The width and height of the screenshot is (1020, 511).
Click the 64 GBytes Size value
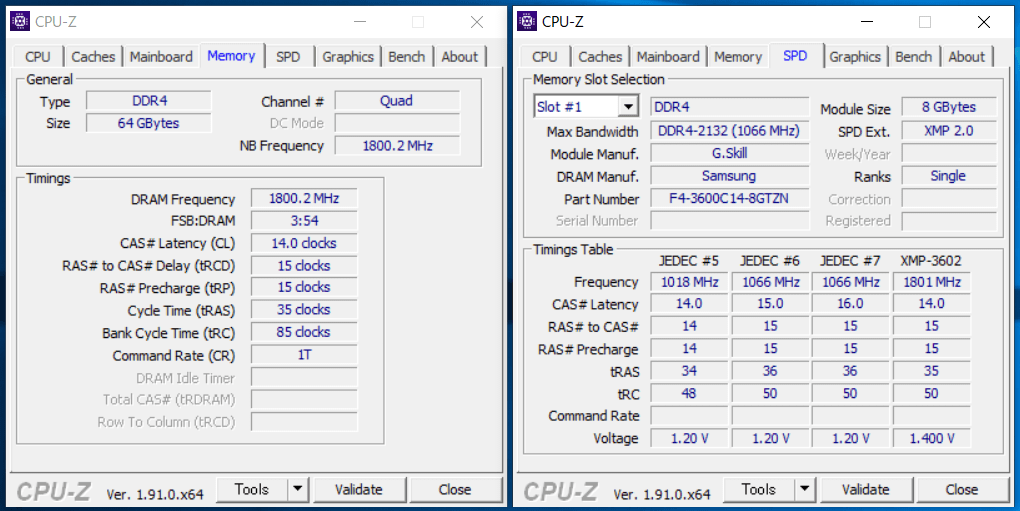click(149, 123)
